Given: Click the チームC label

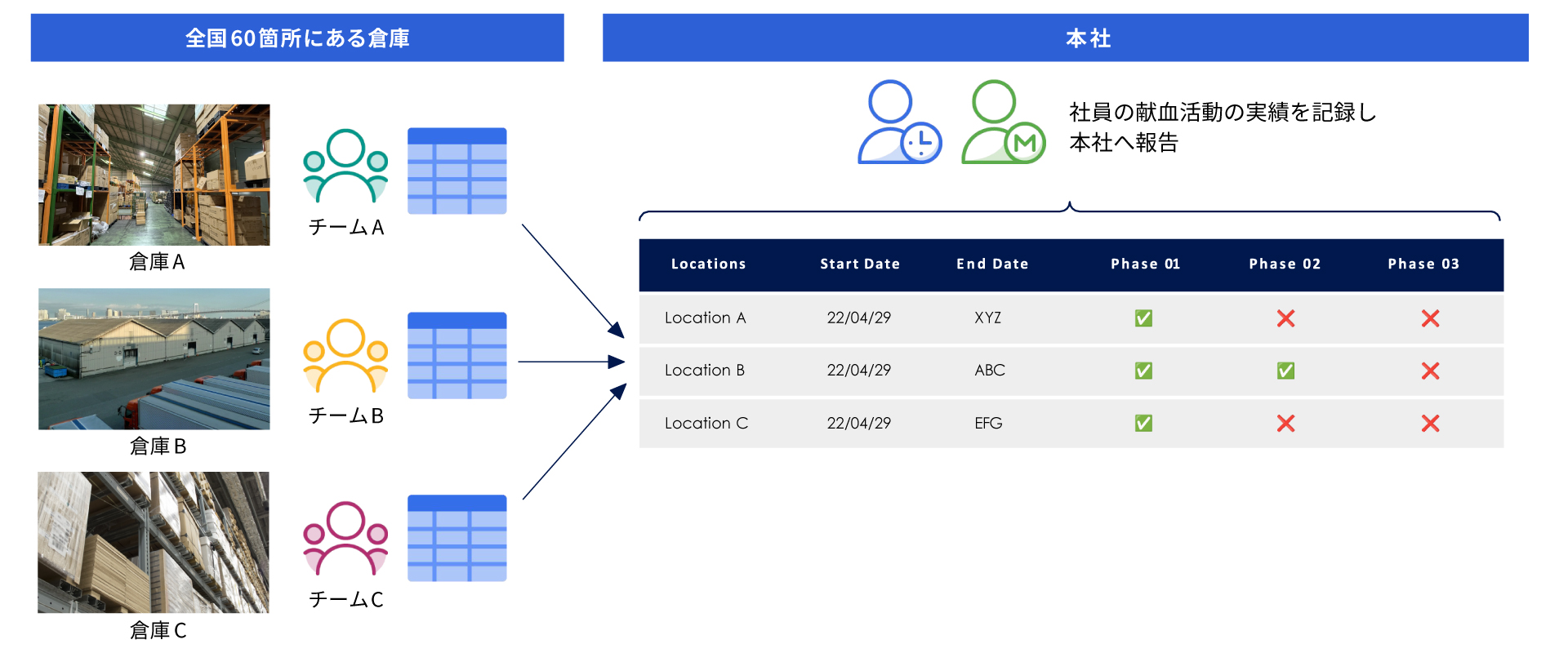Looking at the screenshot, I should click(x=346, y=599).
